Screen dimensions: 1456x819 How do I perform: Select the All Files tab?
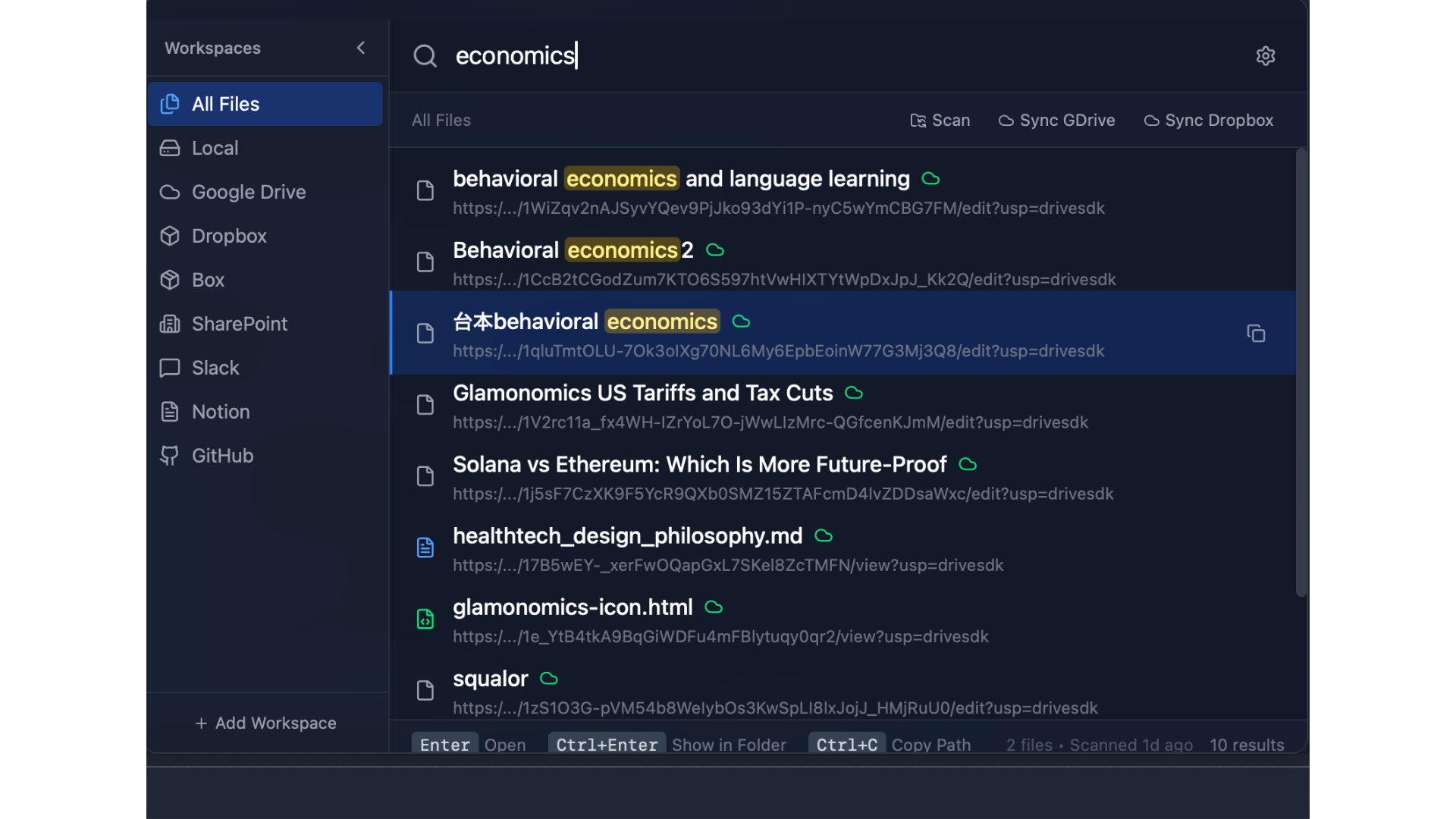[x=224, y=104]
